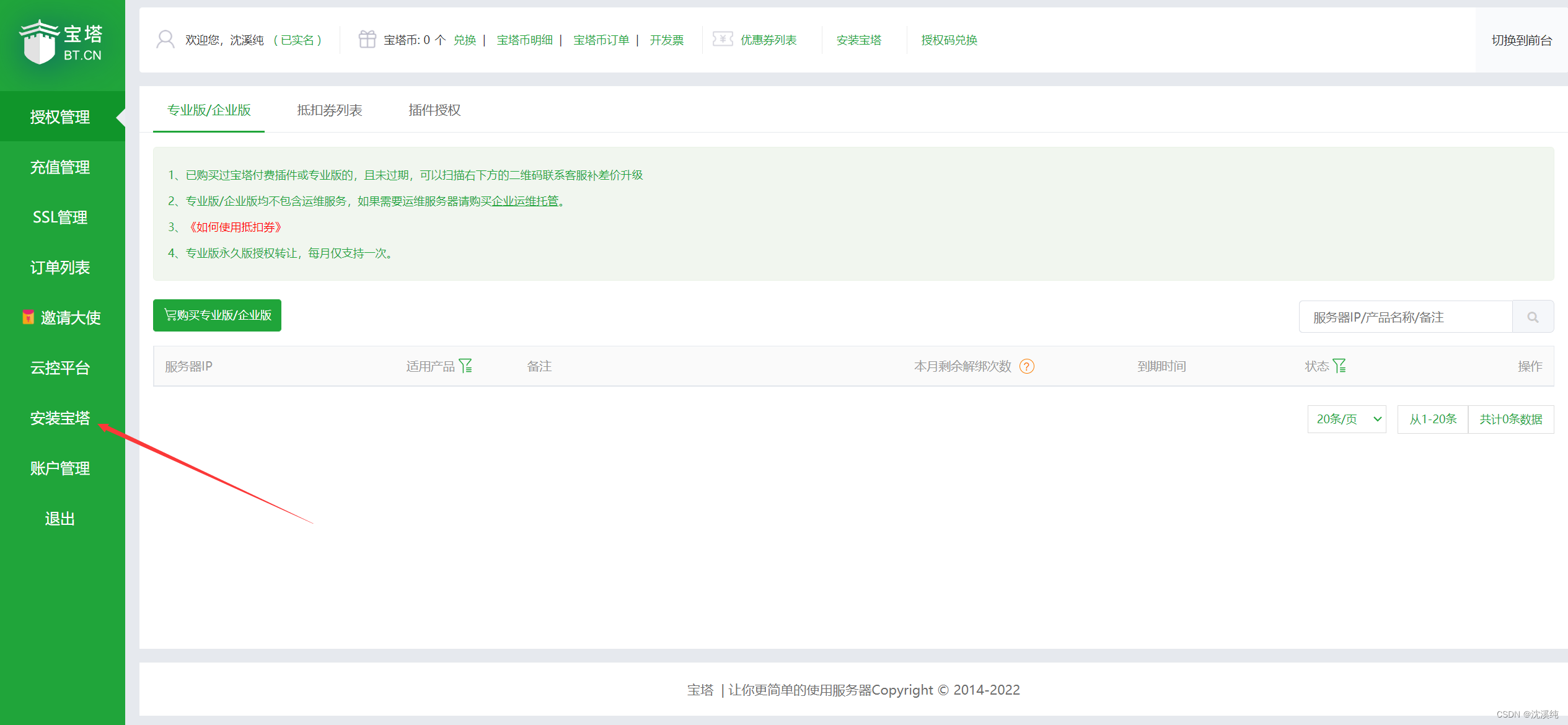Open the 状态 column filter icon
The image size is (1568, 725).
tap(1340, 366)
